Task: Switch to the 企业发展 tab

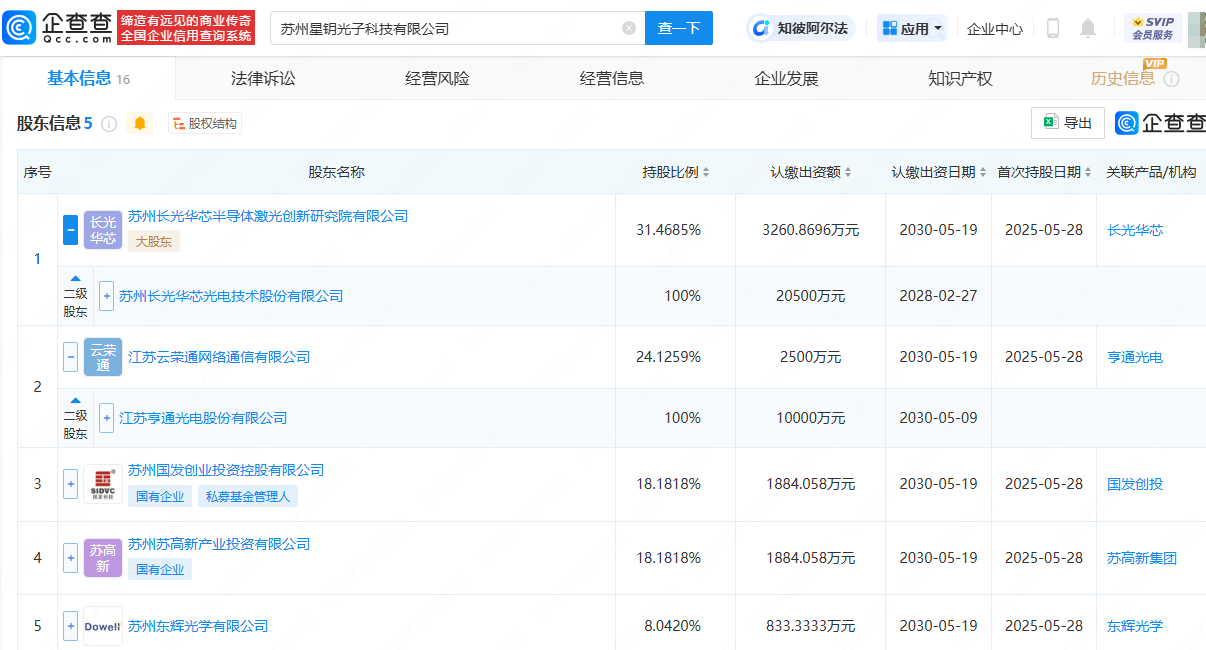Action: pyautogui.click(x=786, y=78)
